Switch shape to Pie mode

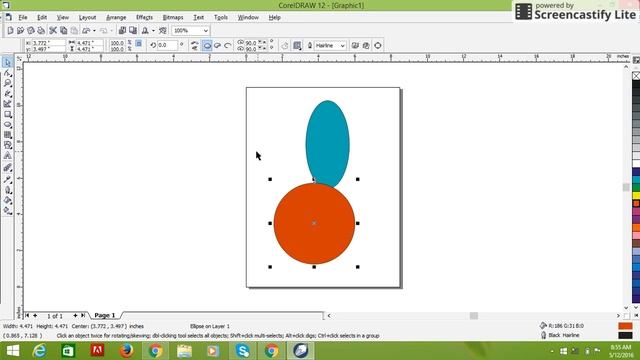point(218,45)
